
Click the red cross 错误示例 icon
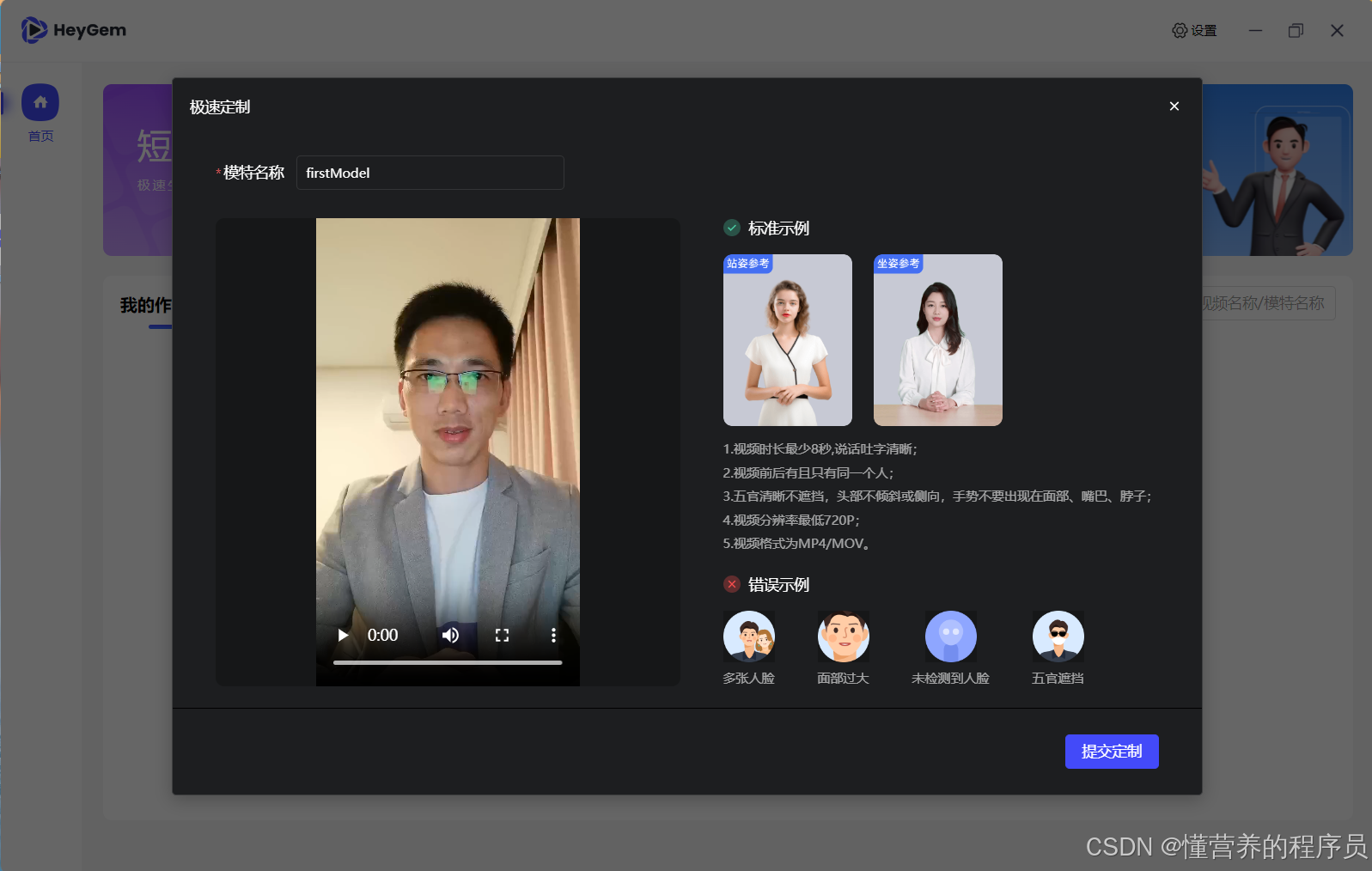(x=732, y=584)
